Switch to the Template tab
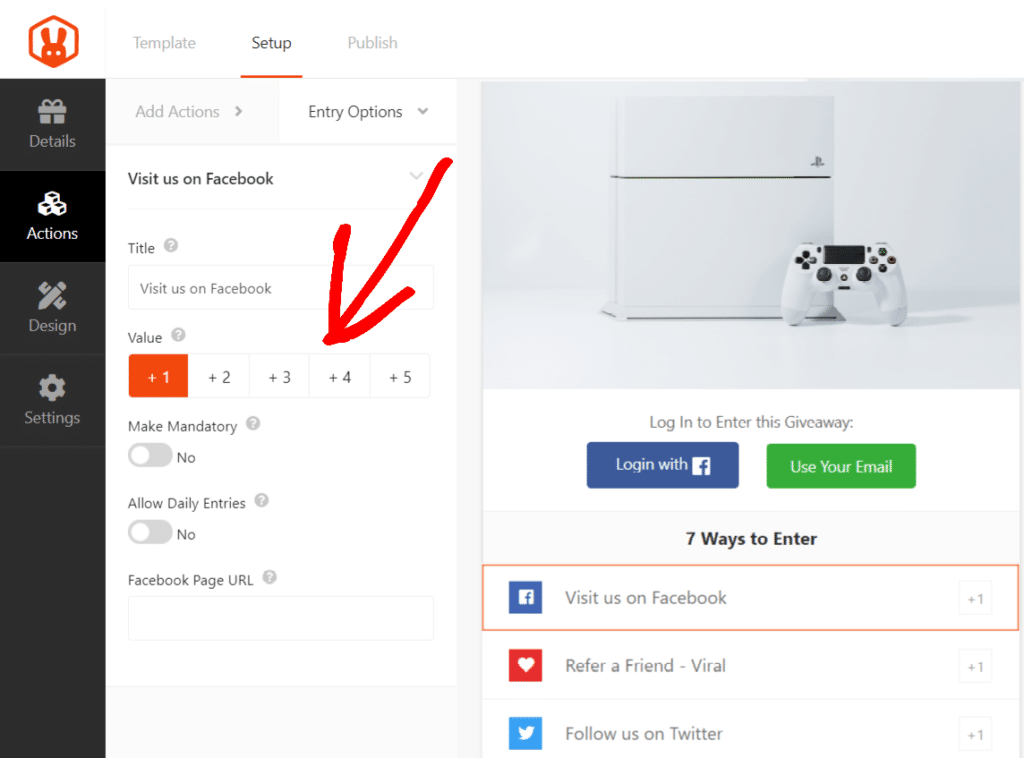This screenshot has height=758, width=1024. (x=164, y=43)
